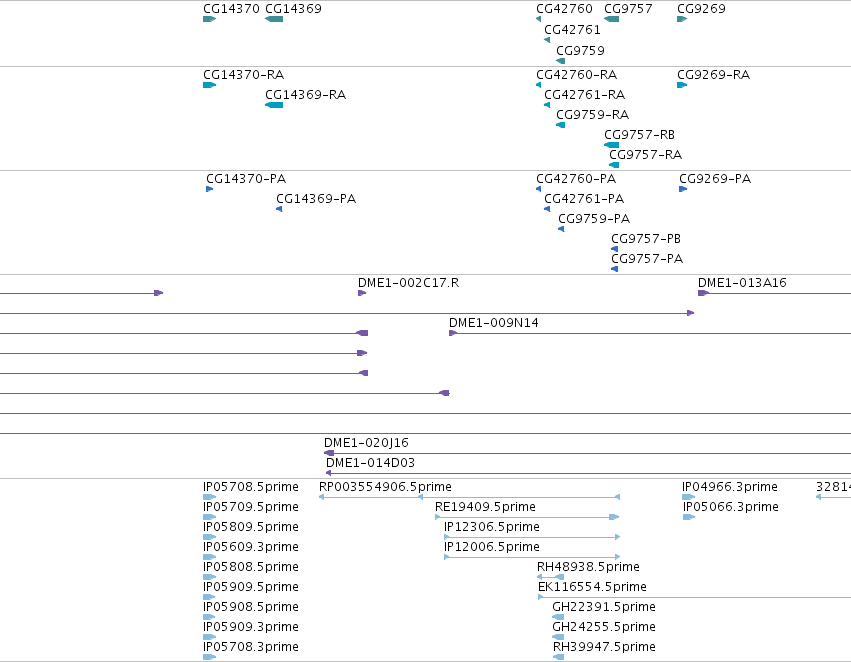This screenshot has width=851, height=662.
Task: Click protein CG9757-PB
Action: click(x=646, y=239)
